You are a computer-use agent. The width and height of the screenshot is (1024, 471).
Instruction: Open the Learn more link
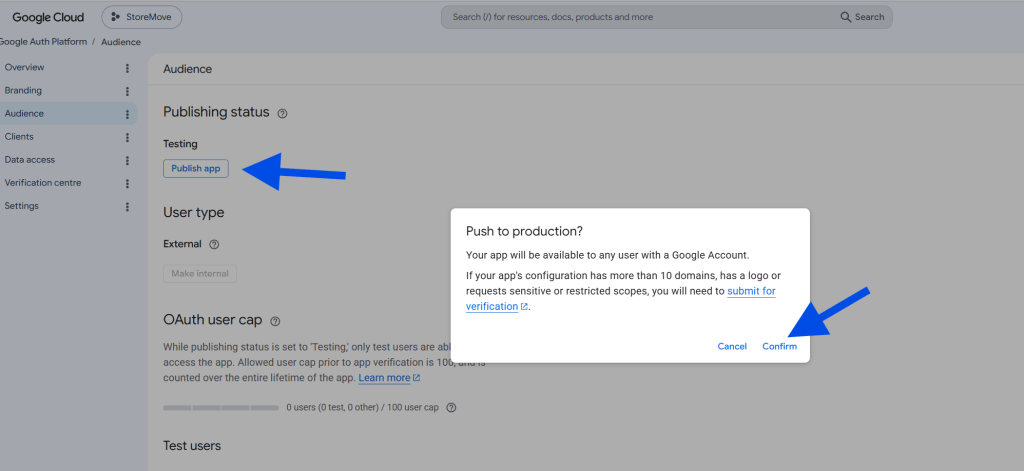pyautogui.click(x=389, y=378)
